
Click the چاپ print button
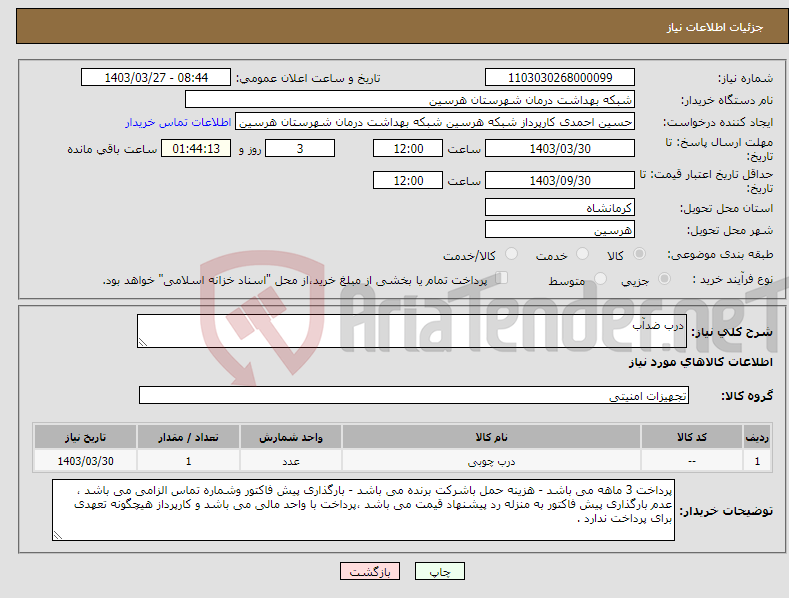[439, 571]
